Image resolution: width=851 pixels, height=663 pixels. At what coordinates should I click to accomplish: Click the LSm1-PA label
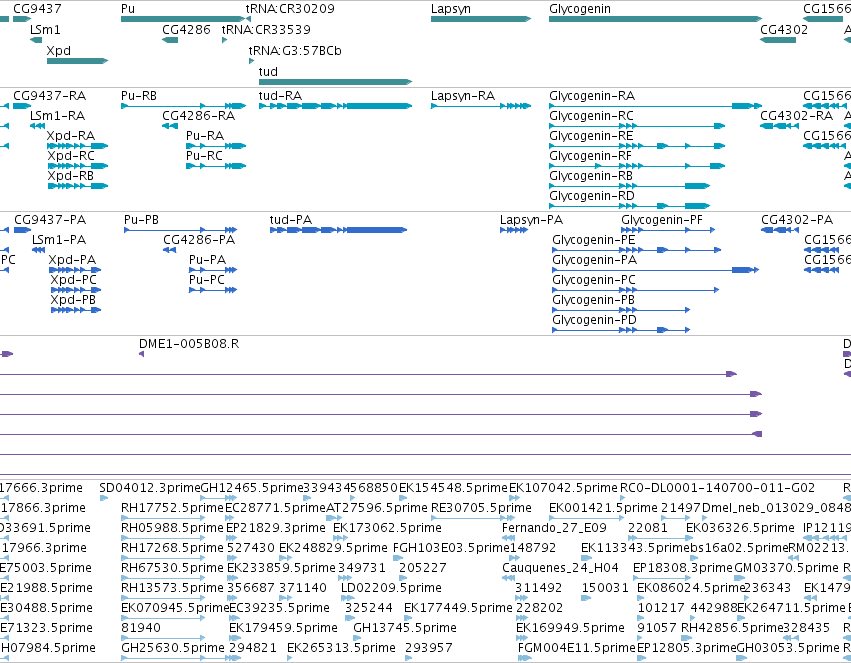pos(59,240)
